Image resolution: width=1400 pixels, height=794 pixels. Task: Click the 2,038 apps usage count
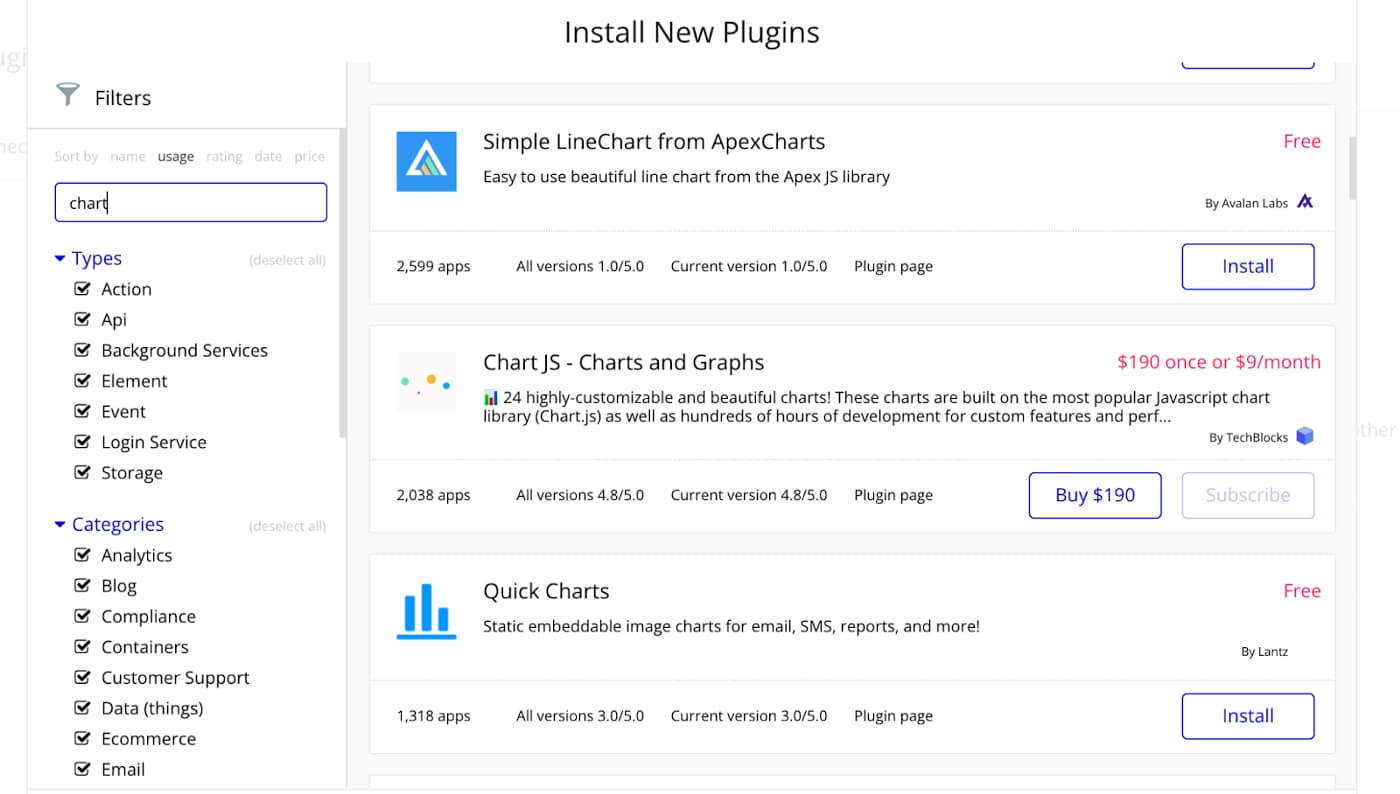tap(433, 495)
